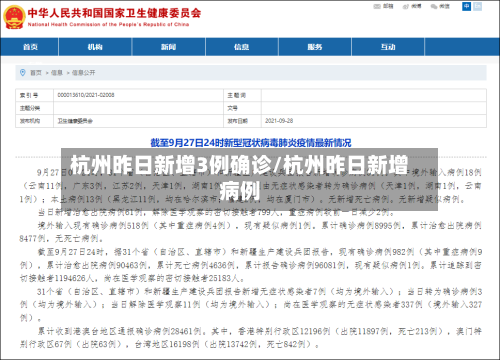Click the paragraph about 新增无症状感染者7例
Screen dimensions: 500x360
(x=251, y=305)
